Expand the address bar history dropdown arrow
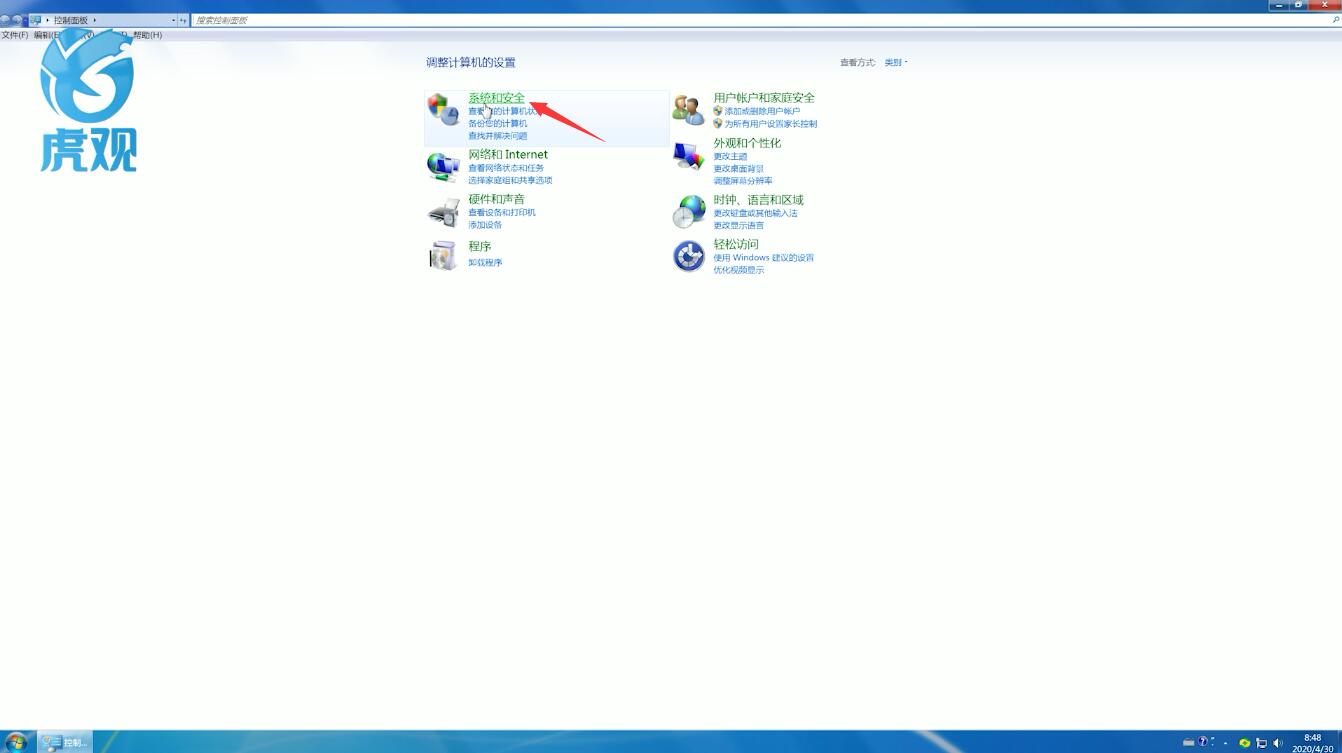Image resolution: width=1342 pixels, height=753 pixels. 173,20
